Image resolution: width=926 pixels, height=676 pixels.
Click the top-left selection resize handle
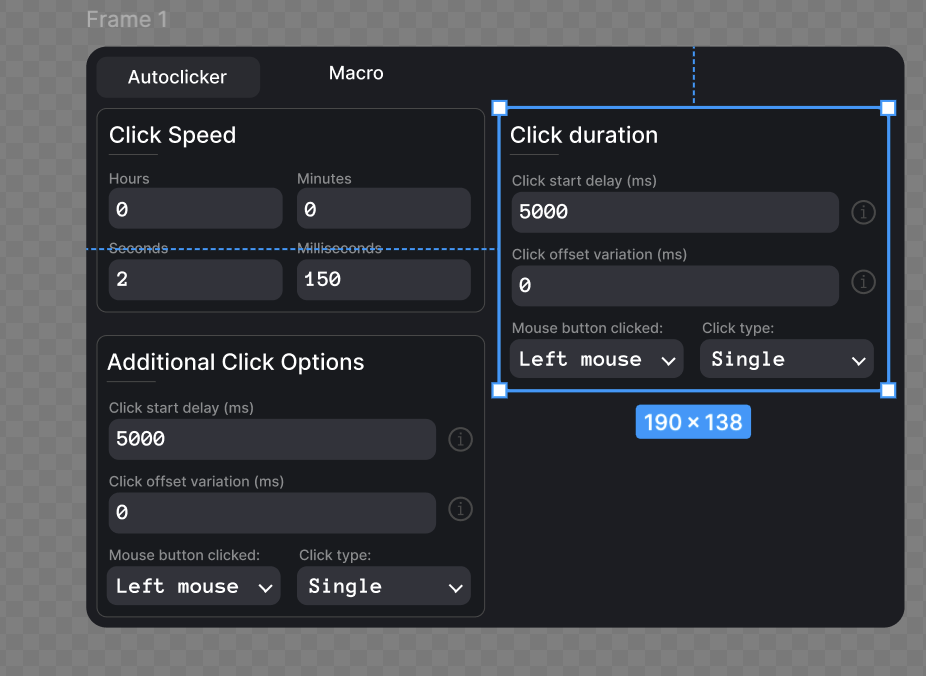click(500, 108)
